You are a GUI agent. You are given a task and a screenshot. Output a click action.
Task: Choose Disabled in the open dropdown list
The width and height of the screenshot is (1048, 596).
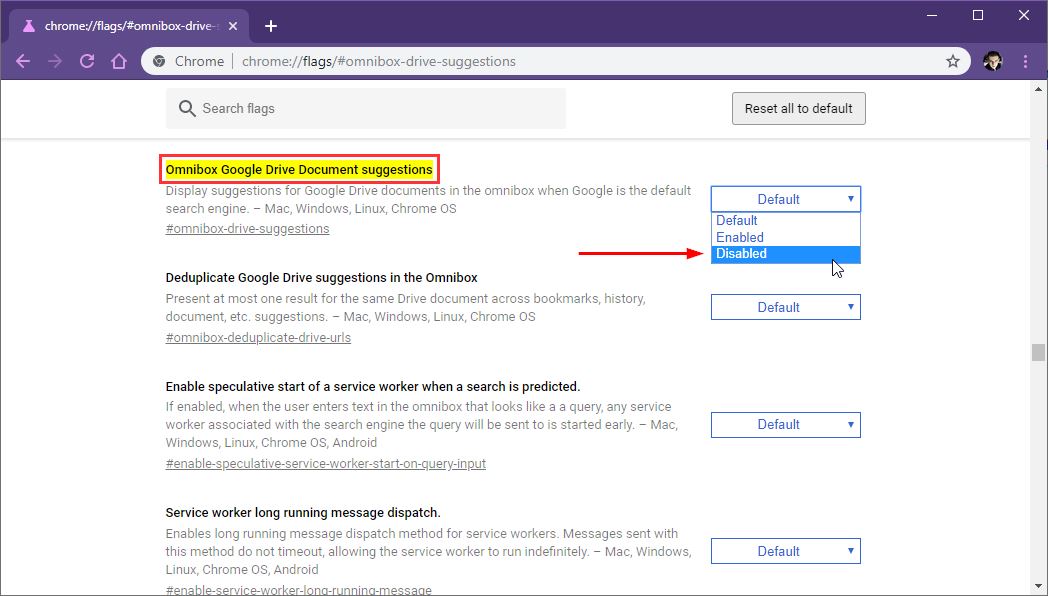(x=786, y=254)
